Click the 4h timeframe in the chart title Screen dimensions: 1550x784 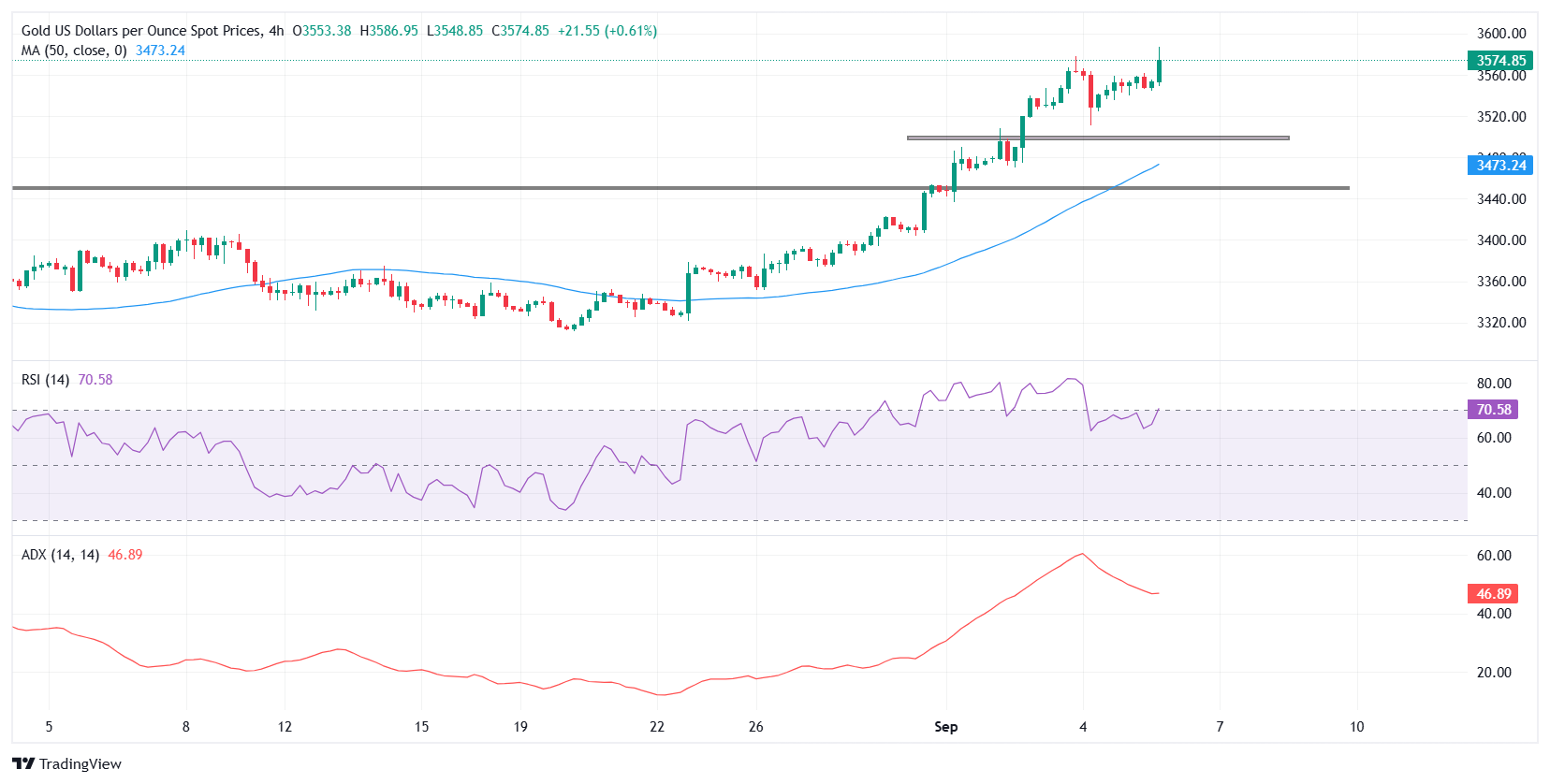pyautogui.click(x=276, y=31)
